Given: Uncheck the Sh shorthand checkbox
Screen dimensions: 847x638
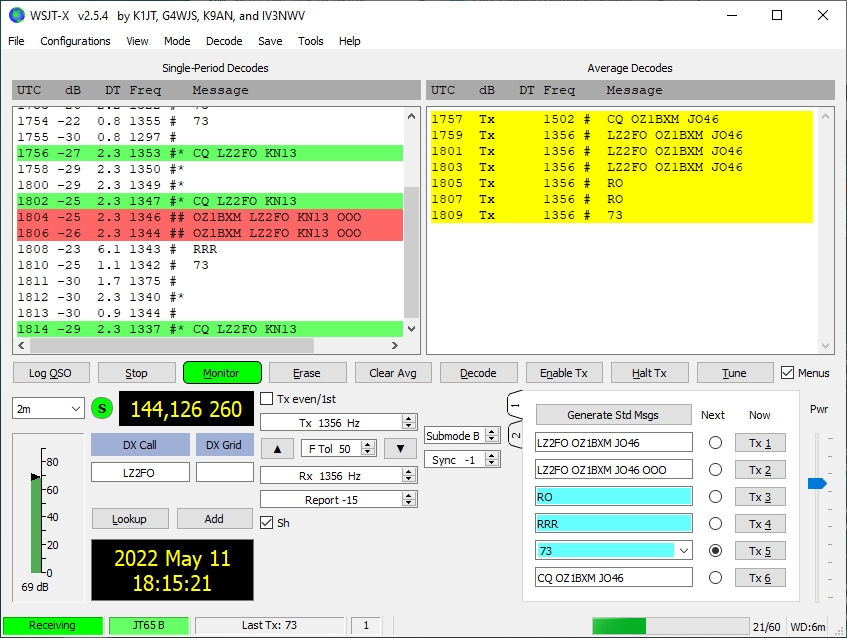Looking at the screenshot, I should point(266,522).
